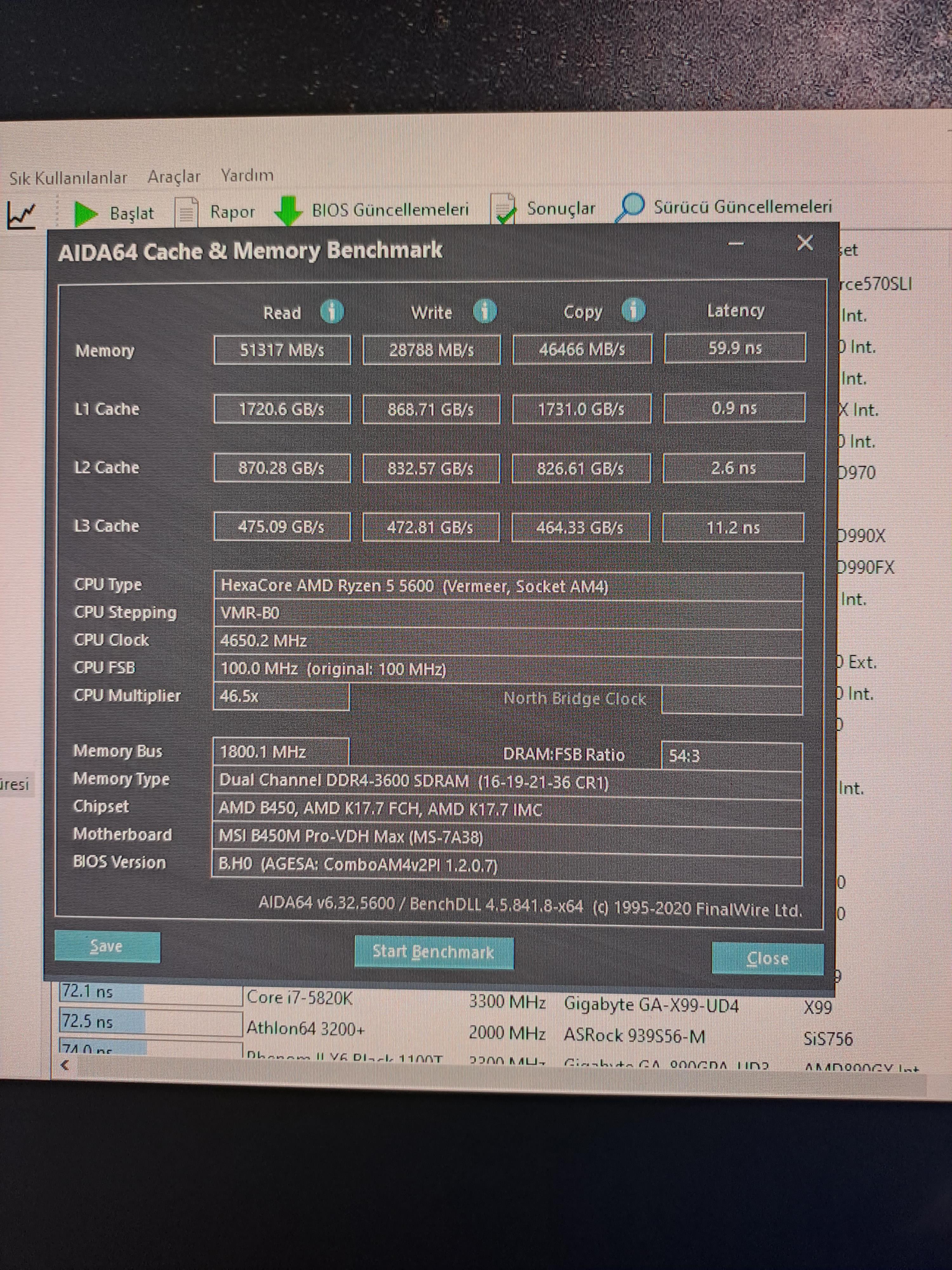The width and height of the screenshot is (952, 1270).
Task: Open the Yardım menu
Action: tap(247, 175)
